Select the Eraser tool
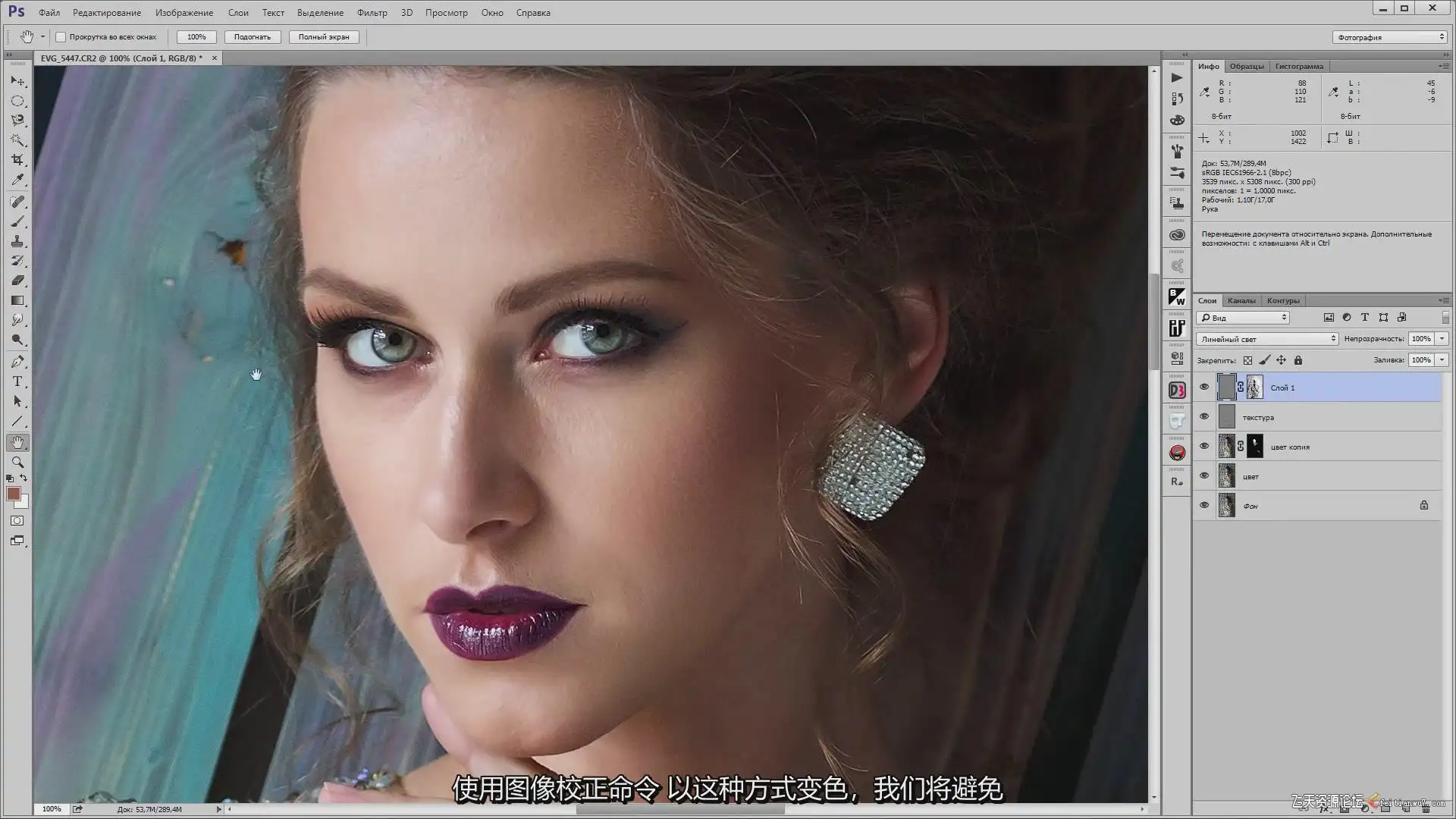 click(17, 281)
